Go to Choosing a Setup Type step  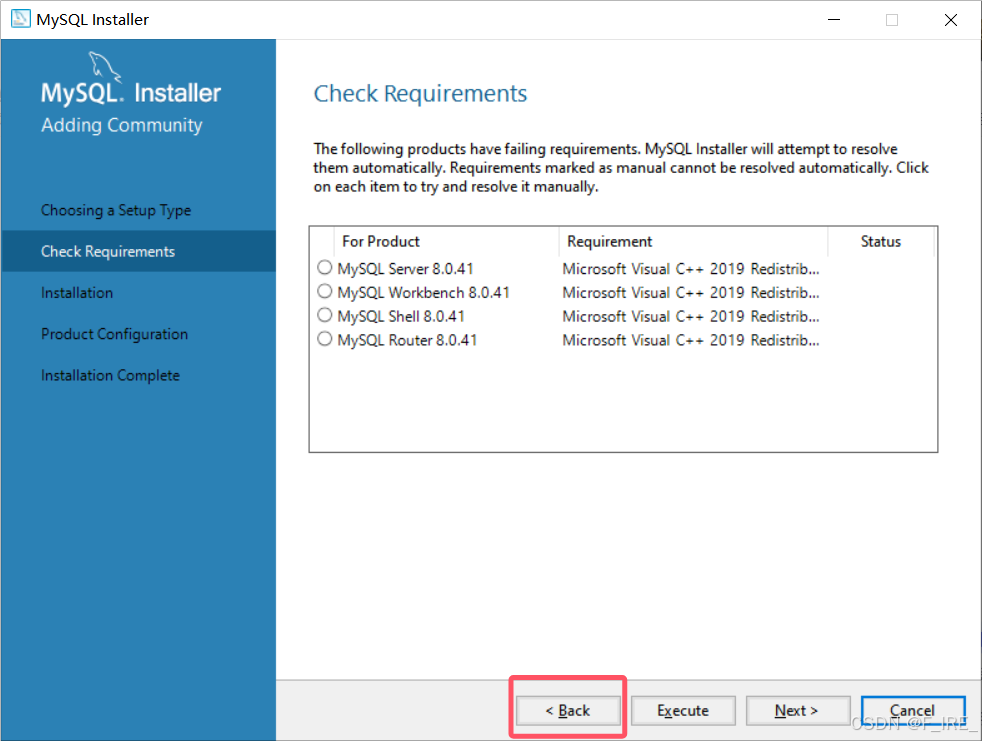pos(116,210)
